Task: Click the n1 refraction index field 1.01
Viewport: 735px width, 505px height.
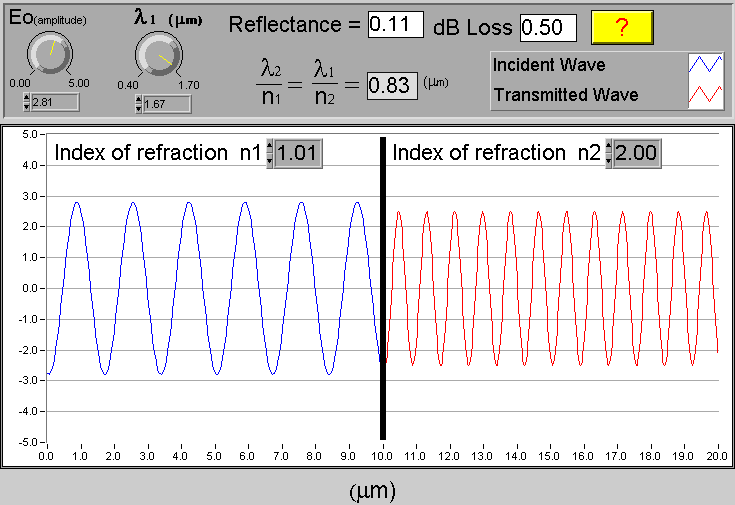Action: coord(297,153)
